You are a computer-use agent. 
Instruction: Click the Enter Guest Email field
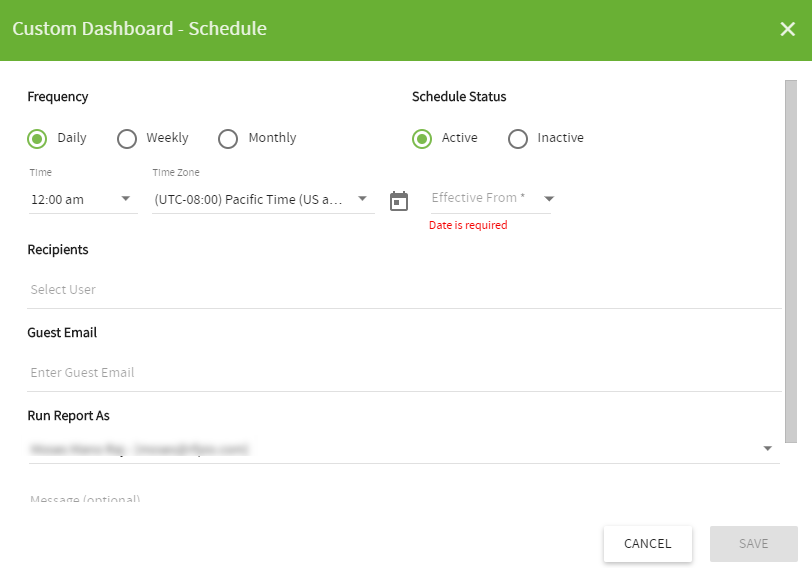404,372
